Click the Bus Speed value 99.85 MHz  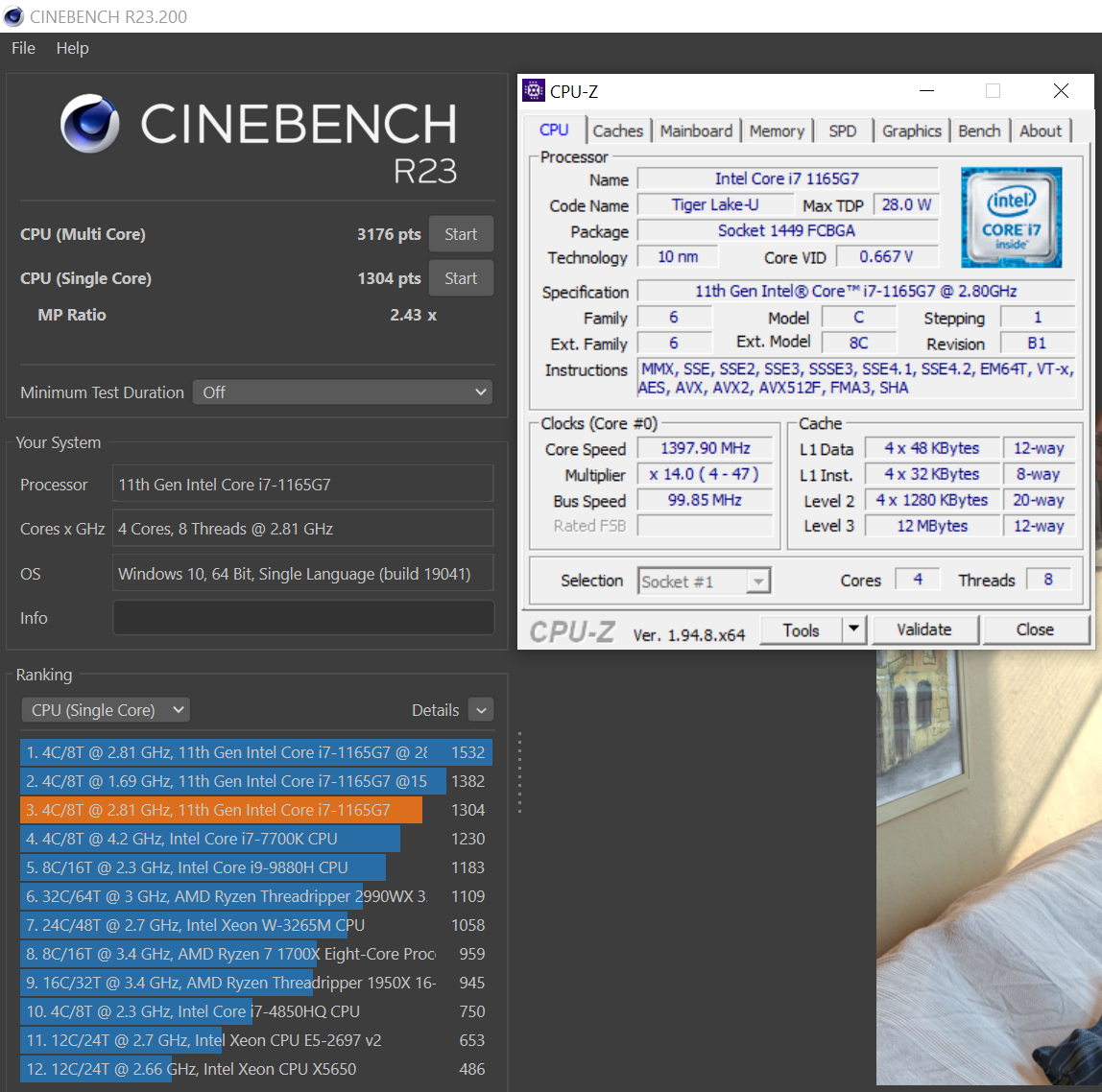[705, 500]
